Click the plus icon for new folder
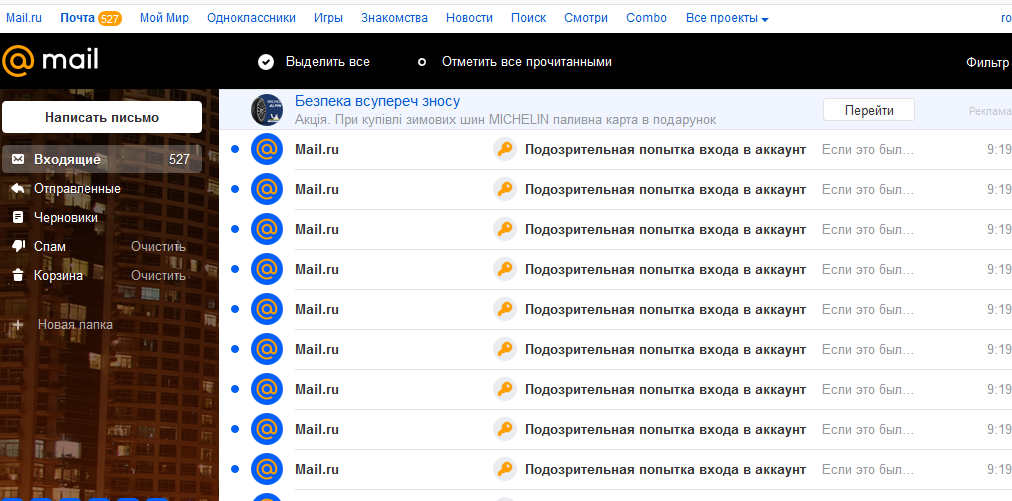 18,325
